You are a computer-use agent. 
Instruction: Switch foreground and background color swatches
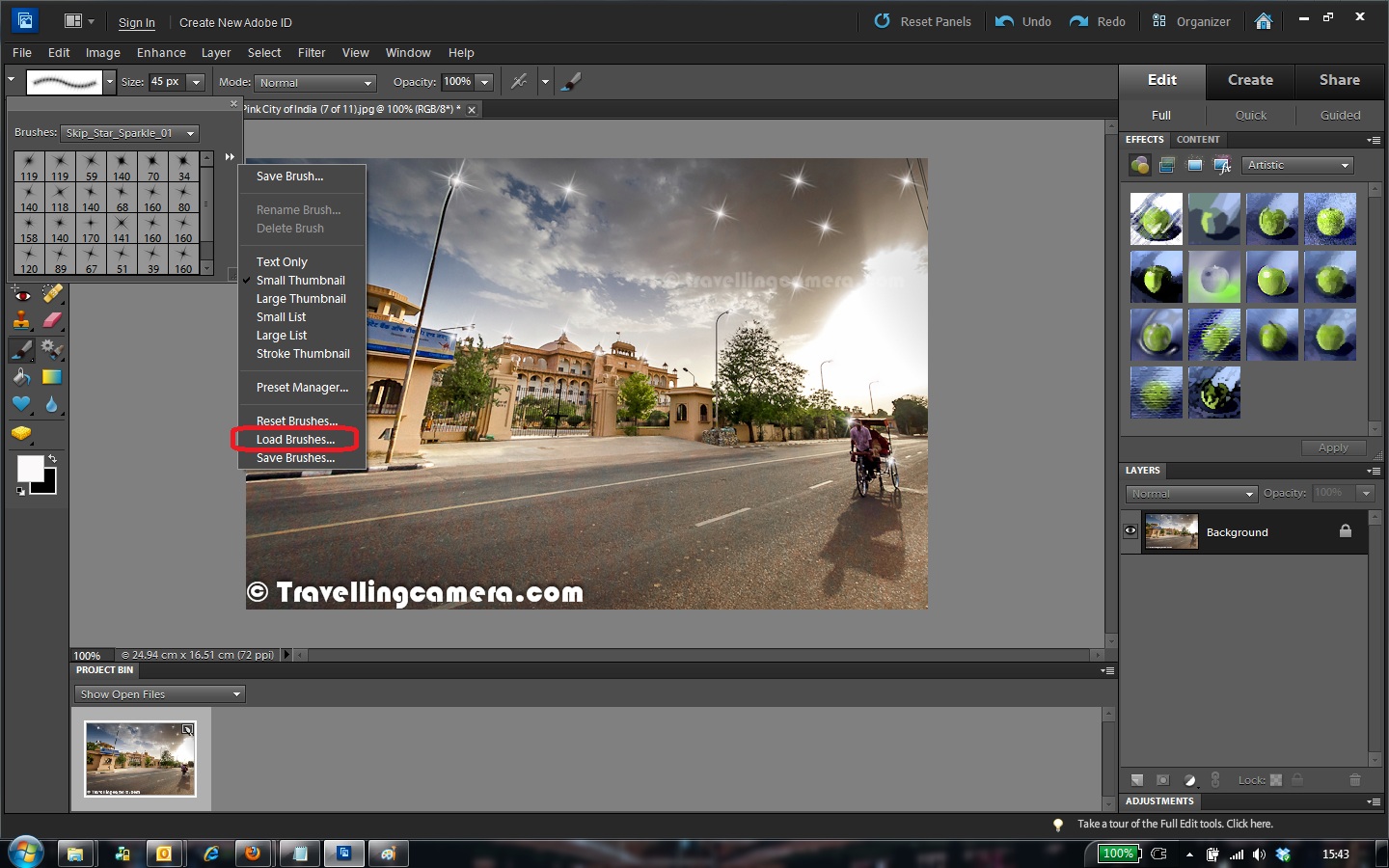pyautogui.click(x=53, y=458)
